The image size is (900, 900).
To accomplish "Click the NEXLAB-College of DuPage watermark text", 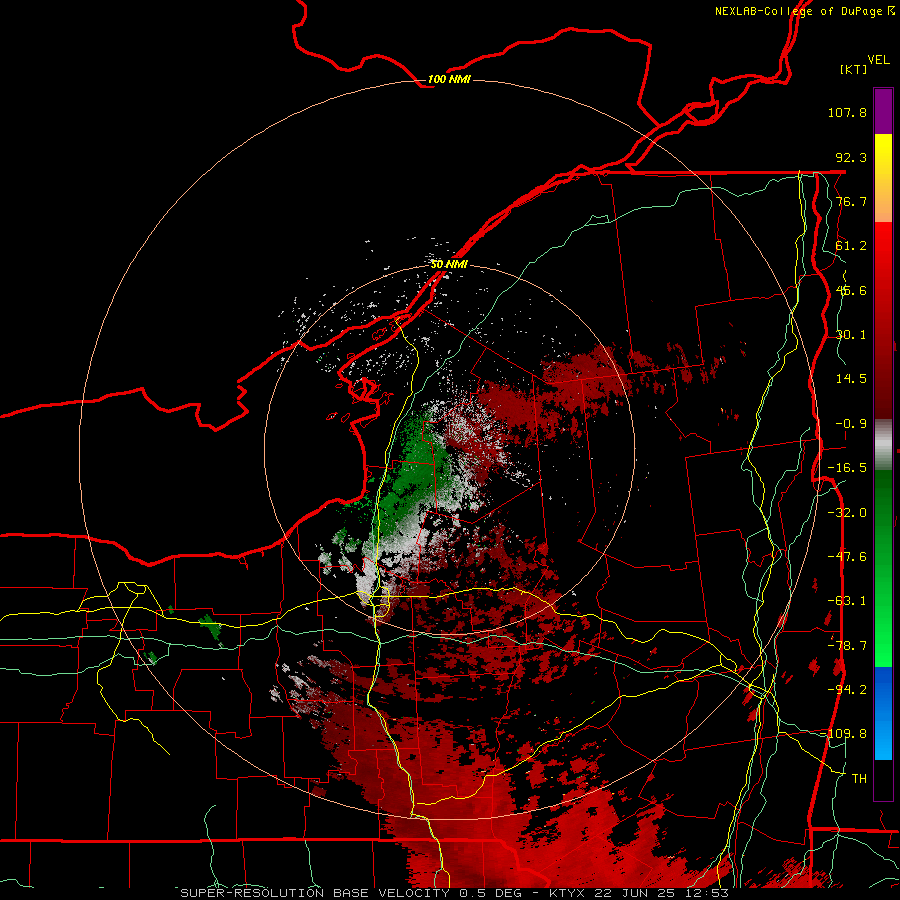I will 805,11.
